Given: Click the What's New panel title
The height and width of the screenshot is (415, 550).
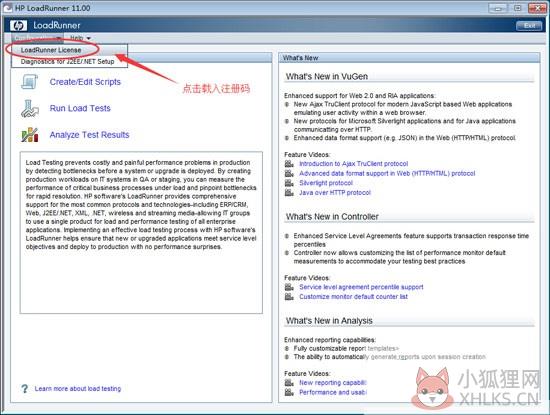Looking at the screenshot, I should (301, 58).
